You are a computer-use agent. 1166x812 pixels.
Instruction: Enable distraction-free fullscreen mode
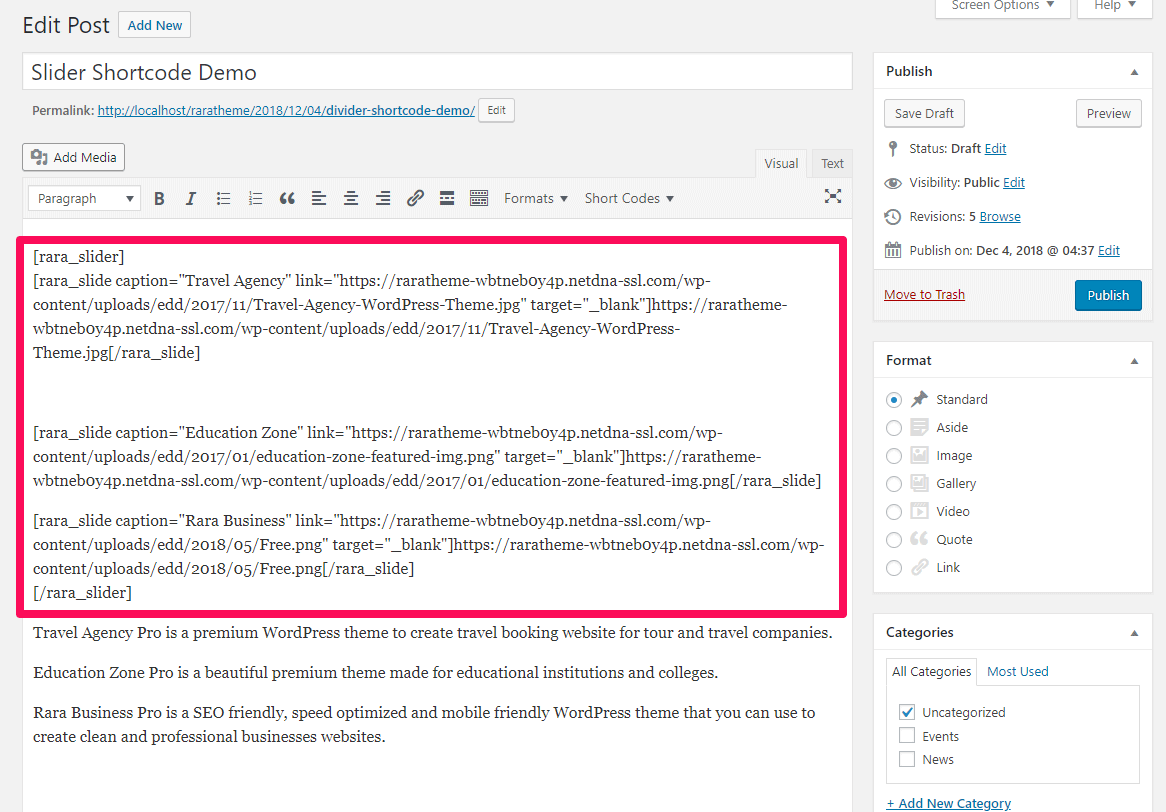tap(832, 196)
